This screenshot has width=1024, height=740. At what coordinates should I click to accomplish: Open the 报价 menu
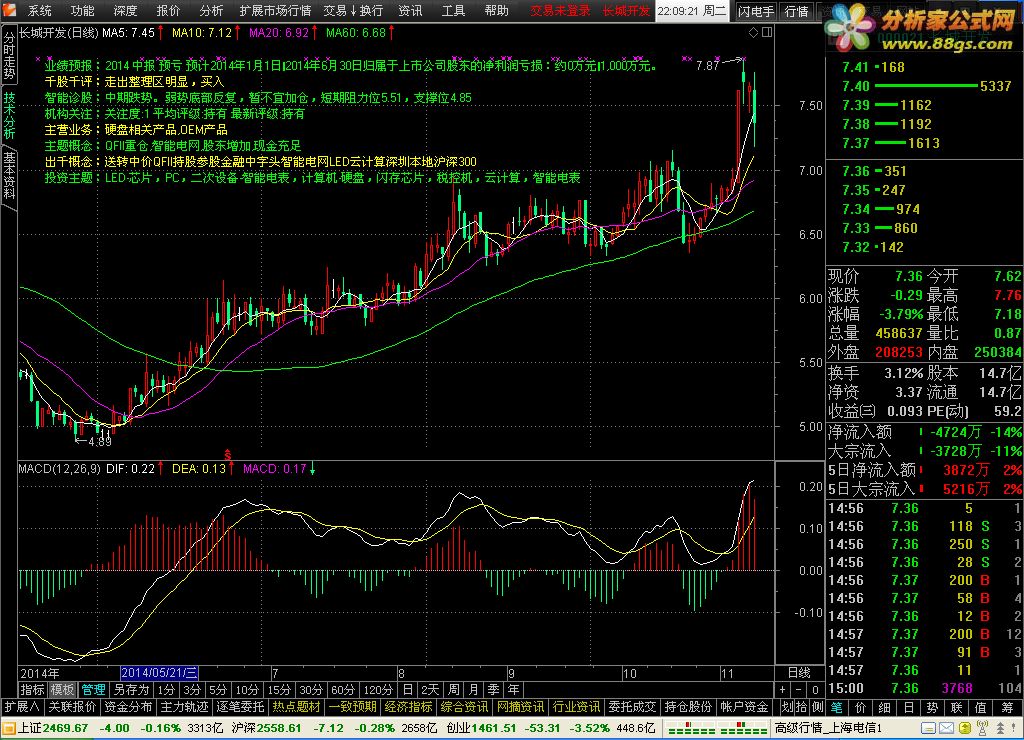(168, 10)
